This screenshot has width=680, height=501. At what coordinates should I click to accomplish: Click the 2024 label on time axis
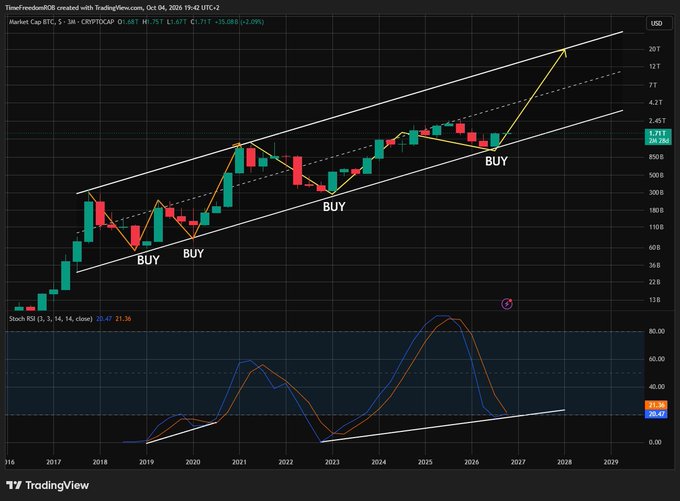coord(379,462)
